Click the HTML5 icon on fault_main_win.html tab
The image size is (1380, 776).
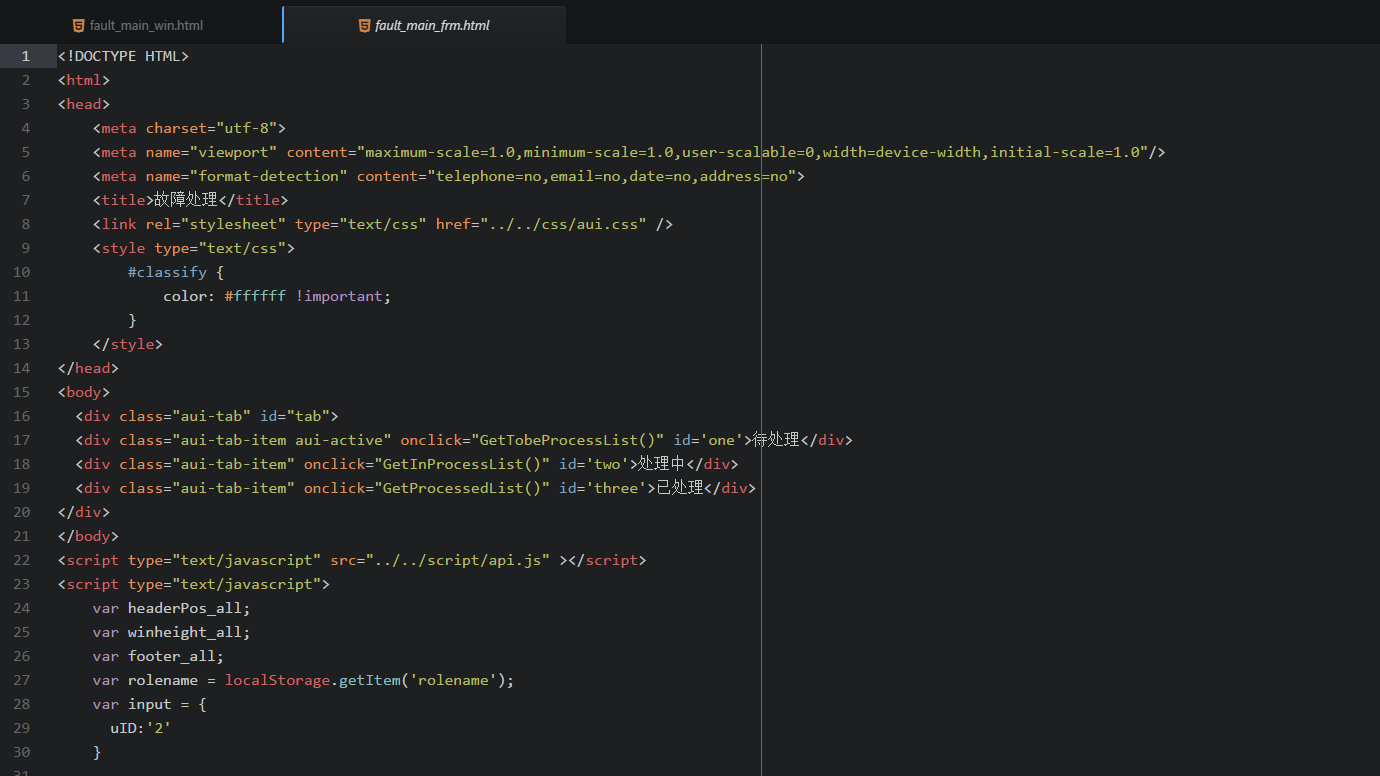79,25
